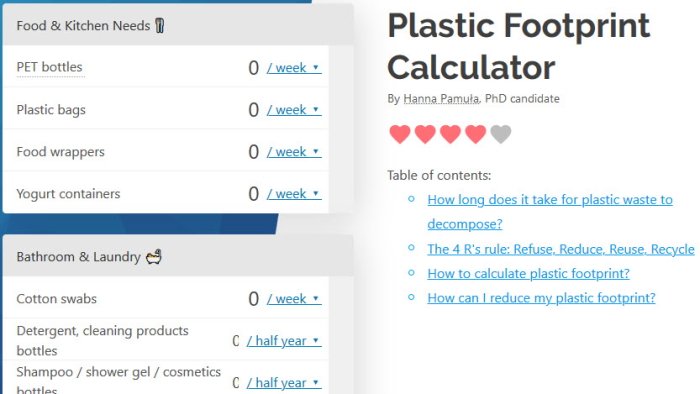Go to How long does plastic decompose link
Image resolution: width=700 pixels, height=394 pixels.
(x=550, y=212)
